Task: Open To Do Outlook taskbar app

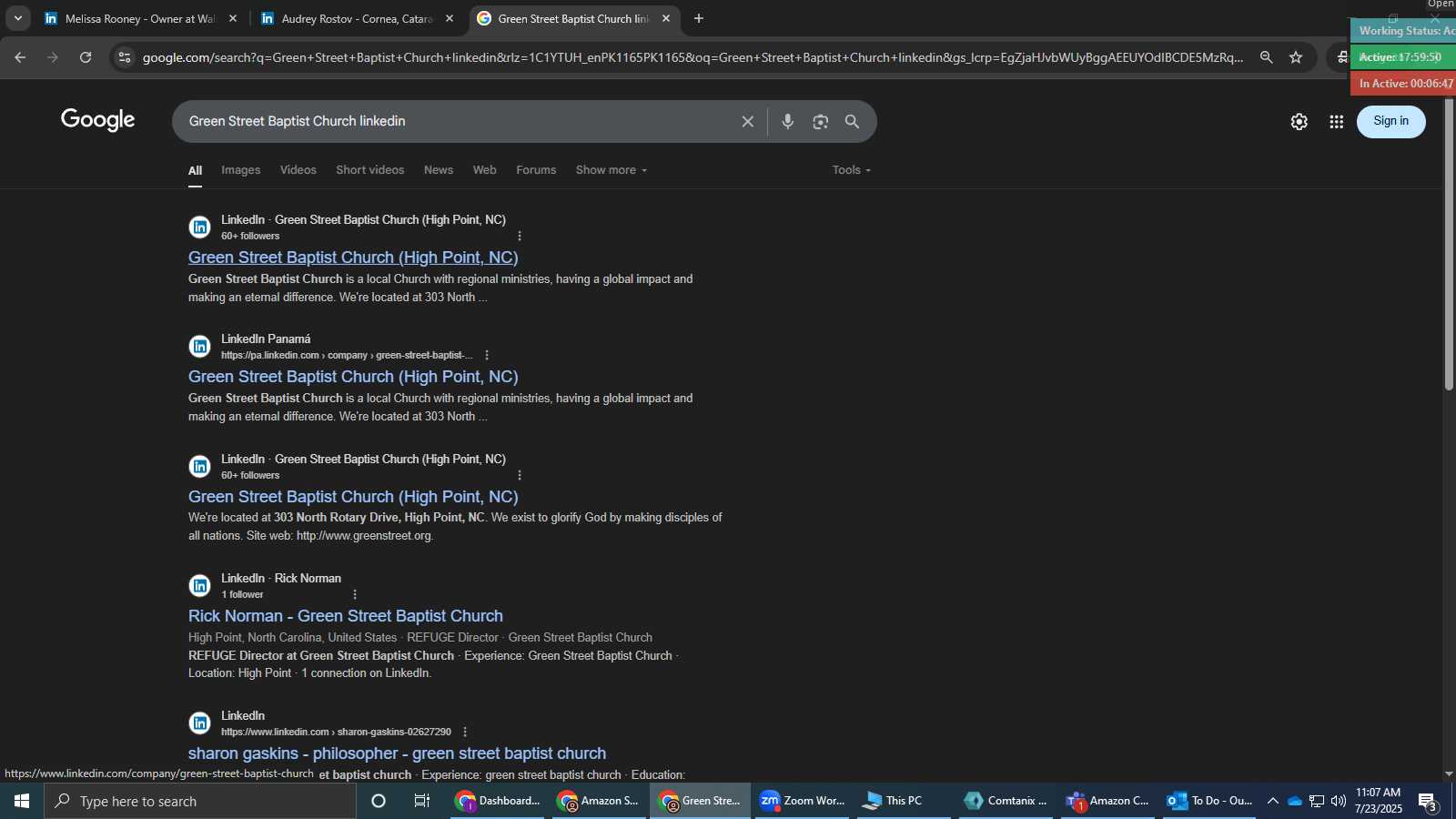Action: [1209, 801]
